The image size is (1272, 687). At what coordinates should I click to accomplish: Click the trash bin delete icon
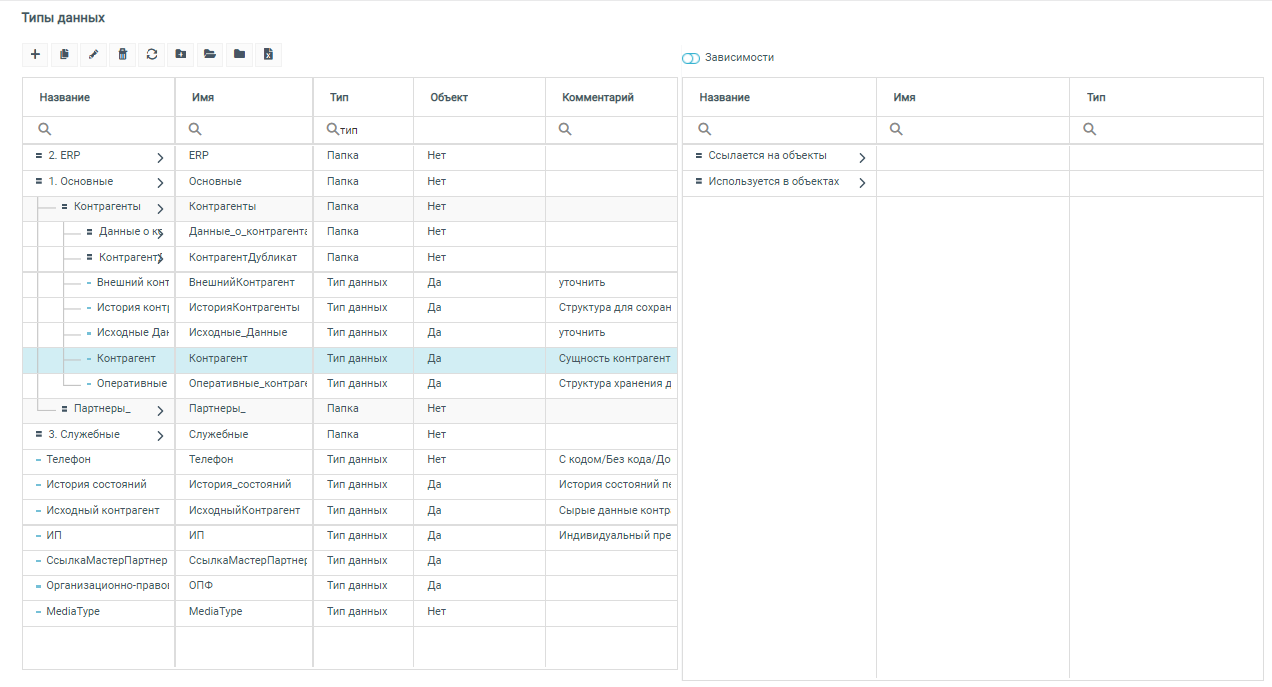(x=123, y=55)
